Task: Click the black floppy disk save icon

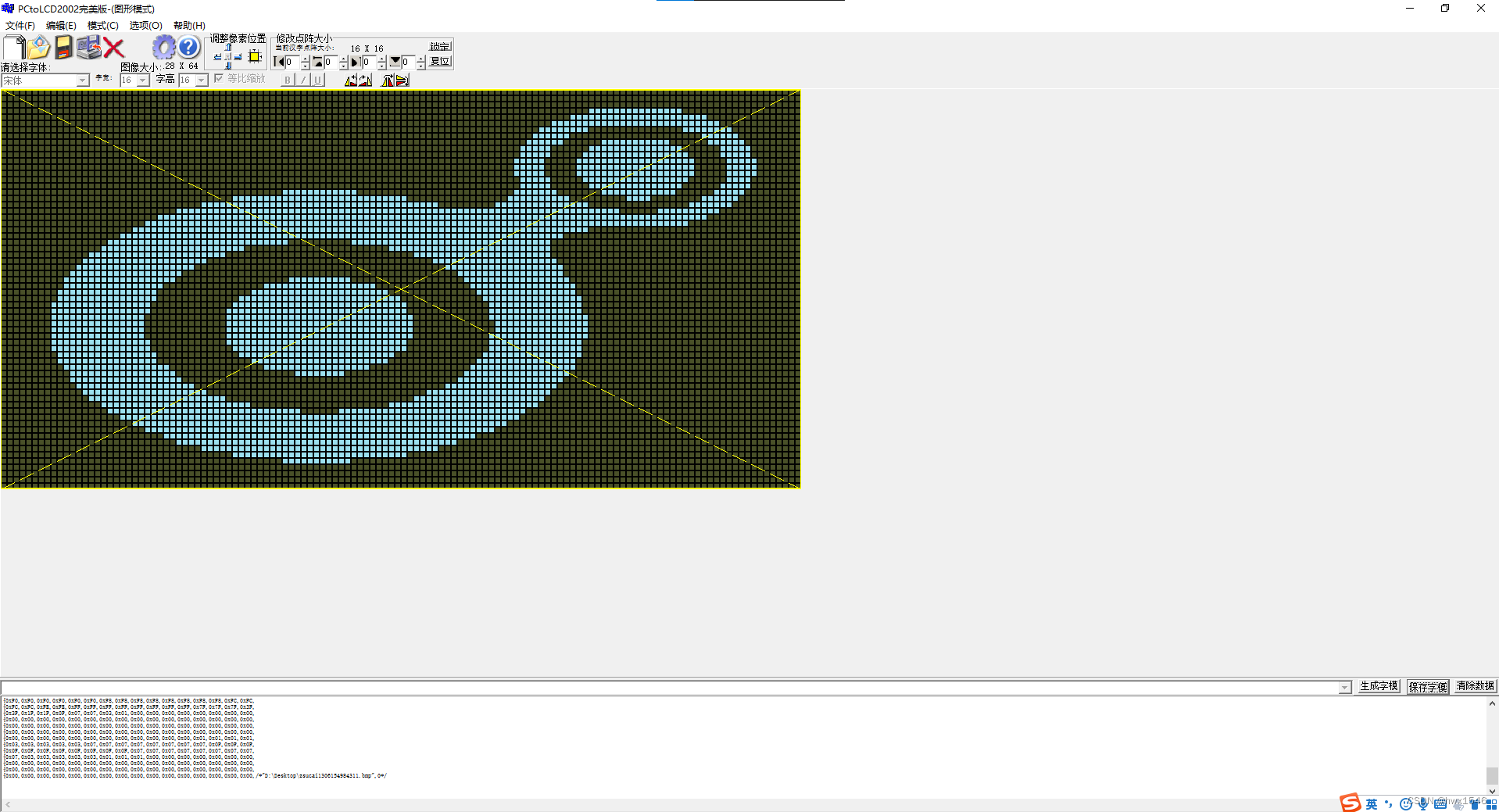Action: (x=64, y=48)
